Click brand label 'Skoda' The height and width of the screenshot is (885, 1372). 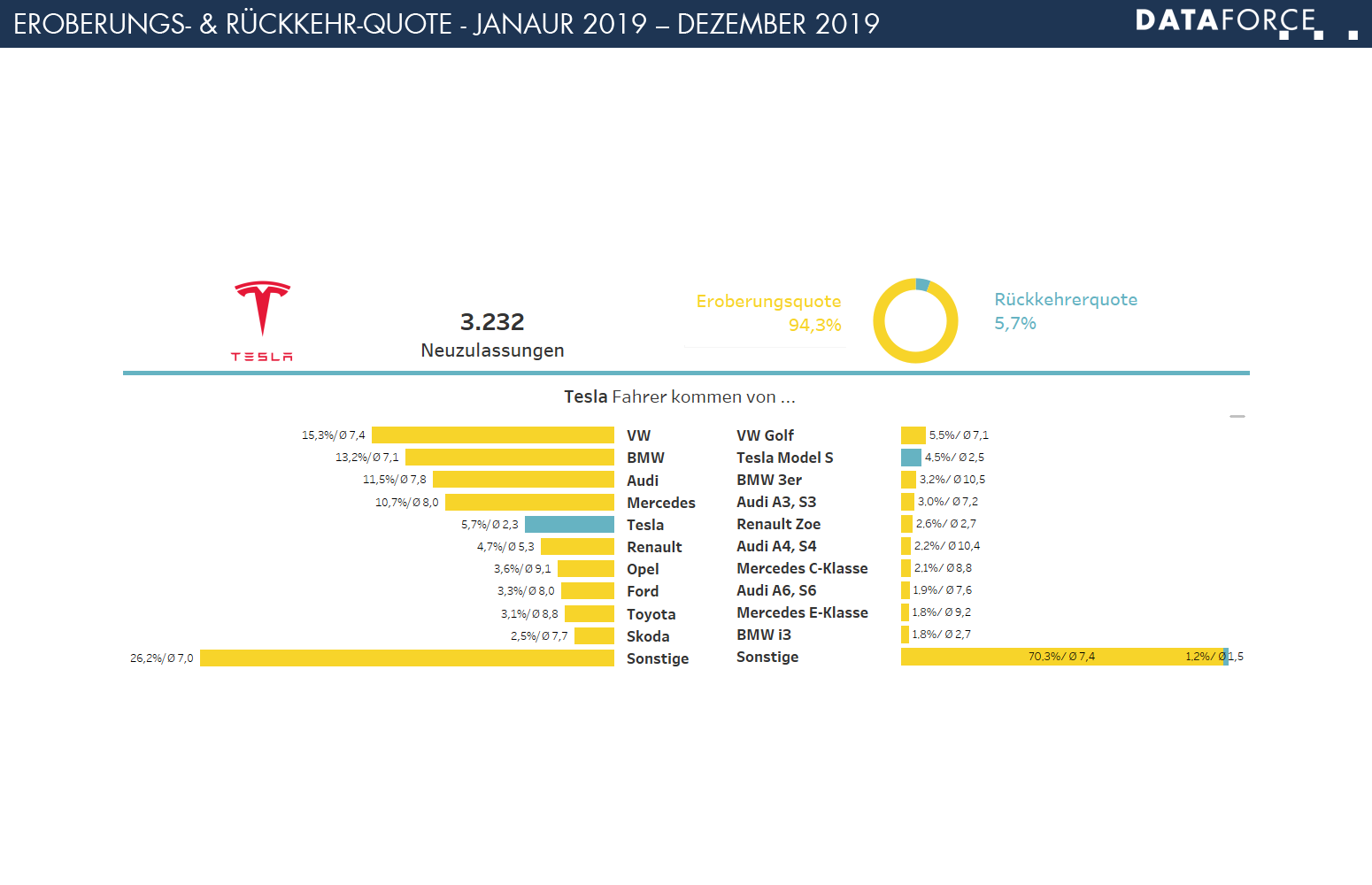point(648,636)
